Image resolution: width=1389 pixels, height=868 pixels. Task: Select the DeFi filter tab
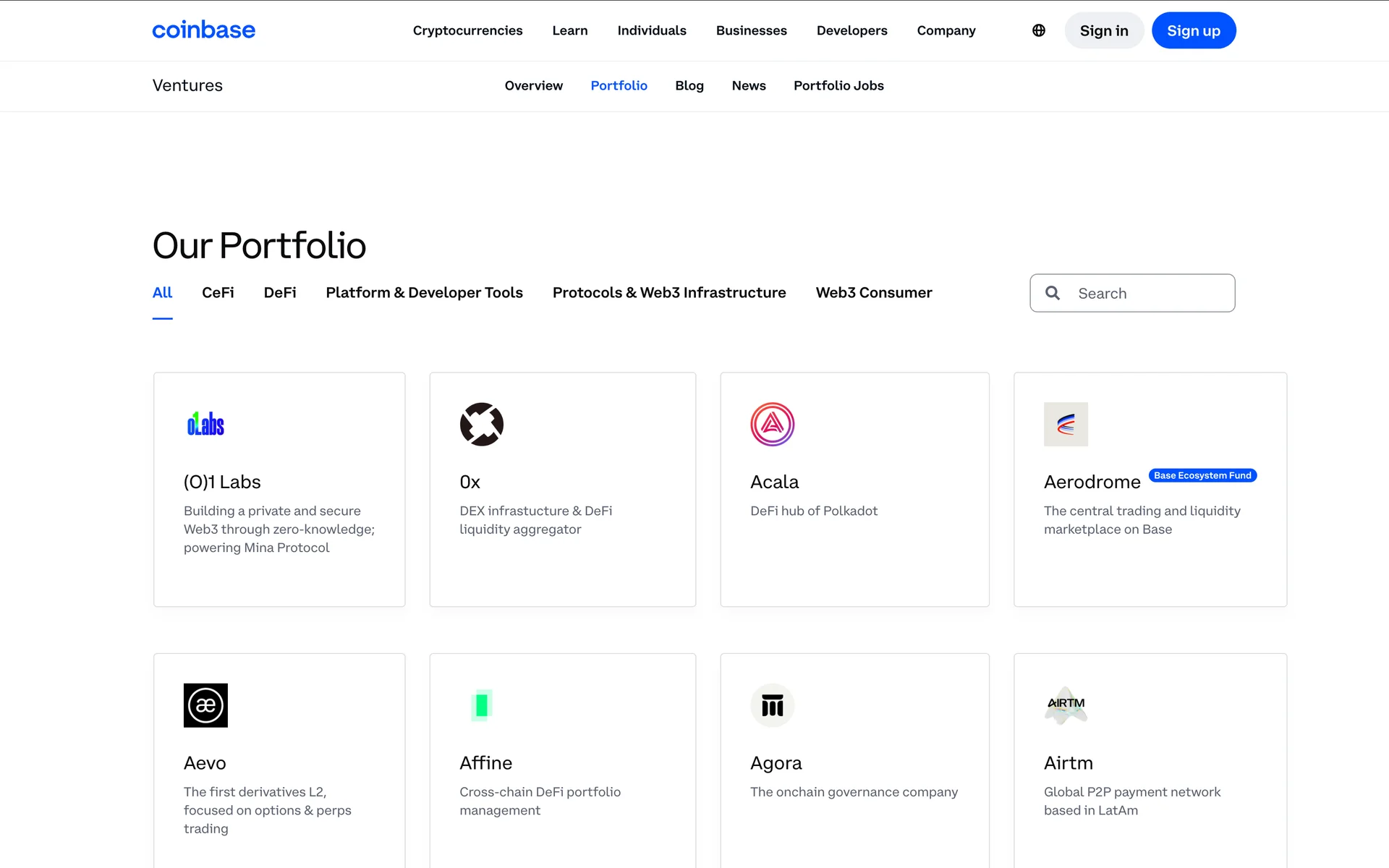280,293
